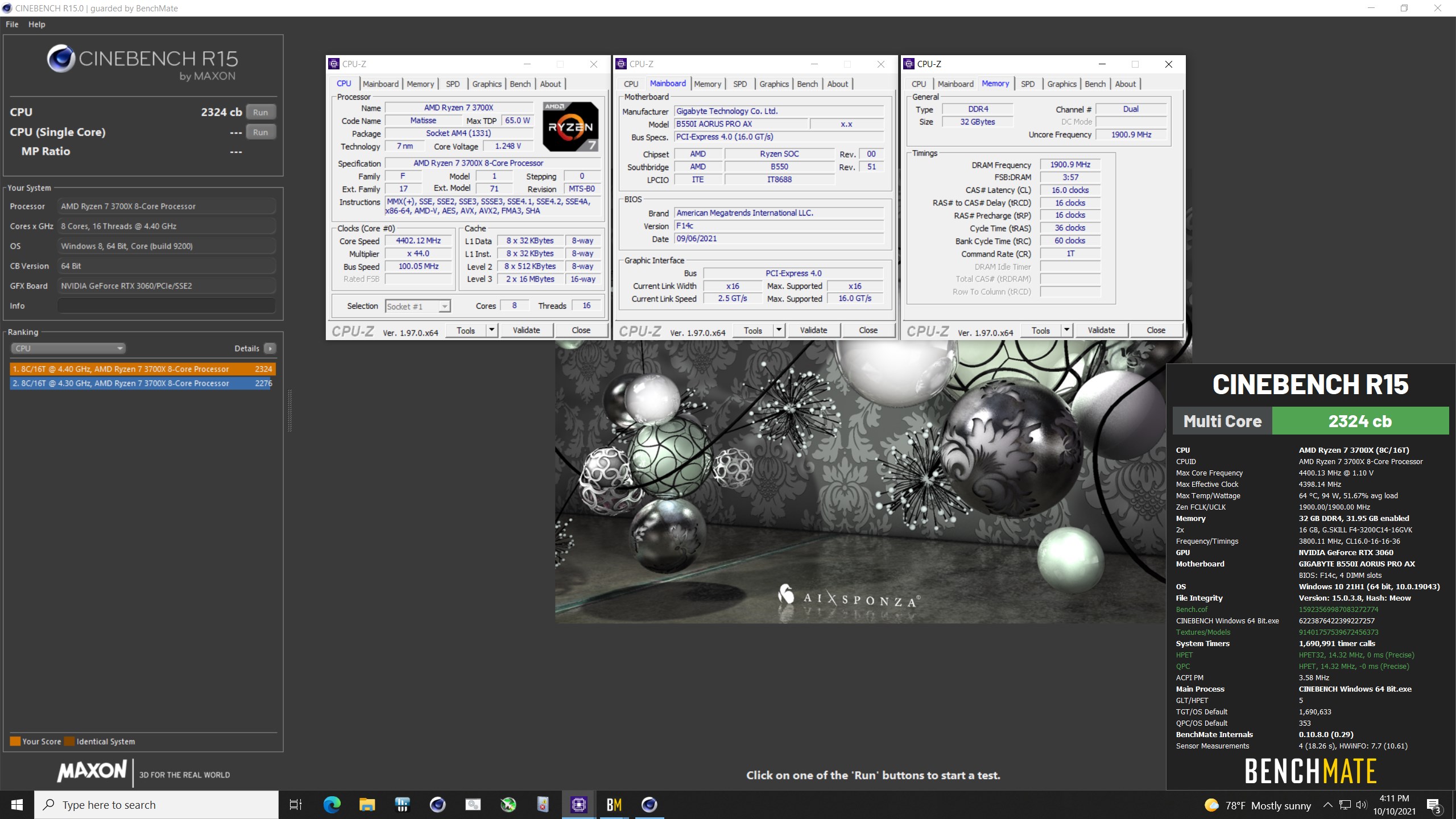Viewport: 1456px width, 819px height.
Task: Open first Cinema 4D sphere taskbar icon
Action: pos(437,804)
